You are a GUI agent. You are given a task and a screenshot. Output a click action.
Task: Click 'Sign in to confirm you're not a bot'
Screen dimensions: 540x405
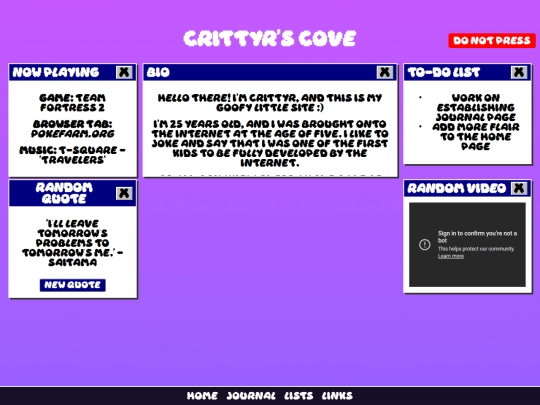[x=477, y=237]
